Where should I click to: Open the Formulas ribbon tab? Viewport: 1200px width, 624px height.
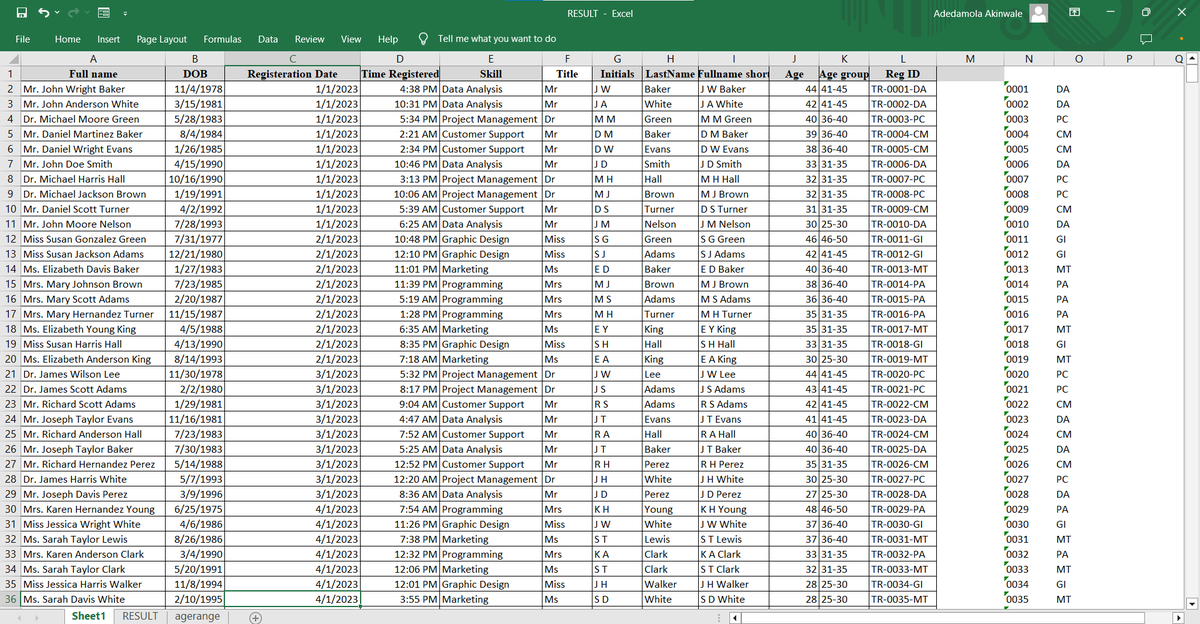pyautogui.click(x=222, y=39)
